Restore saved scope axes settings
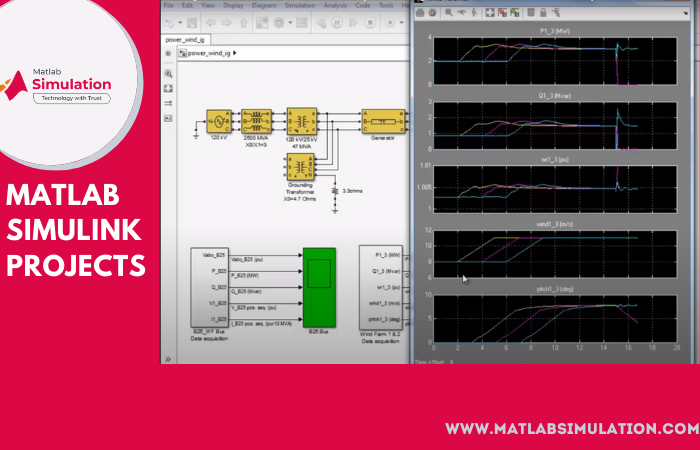This screenshot has height=450, width=700. point(515,13)
